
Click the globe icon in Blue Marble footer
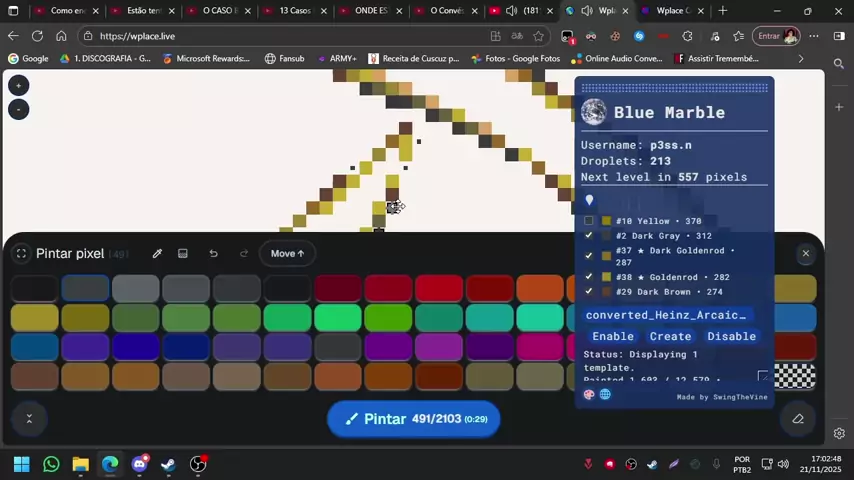tap(605, 394)
